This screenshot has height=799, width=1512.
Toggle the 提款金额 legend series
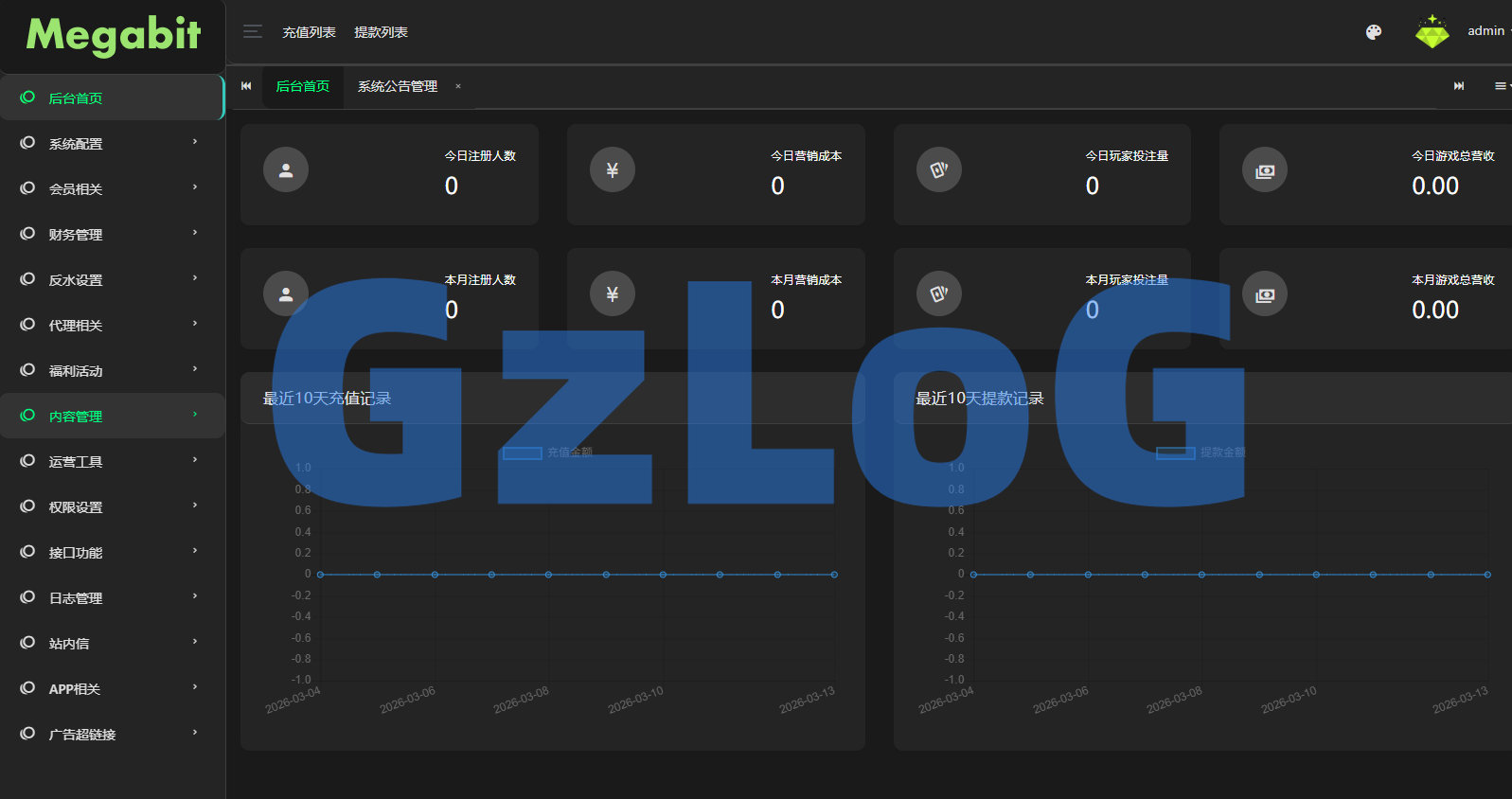(1201, 453)
